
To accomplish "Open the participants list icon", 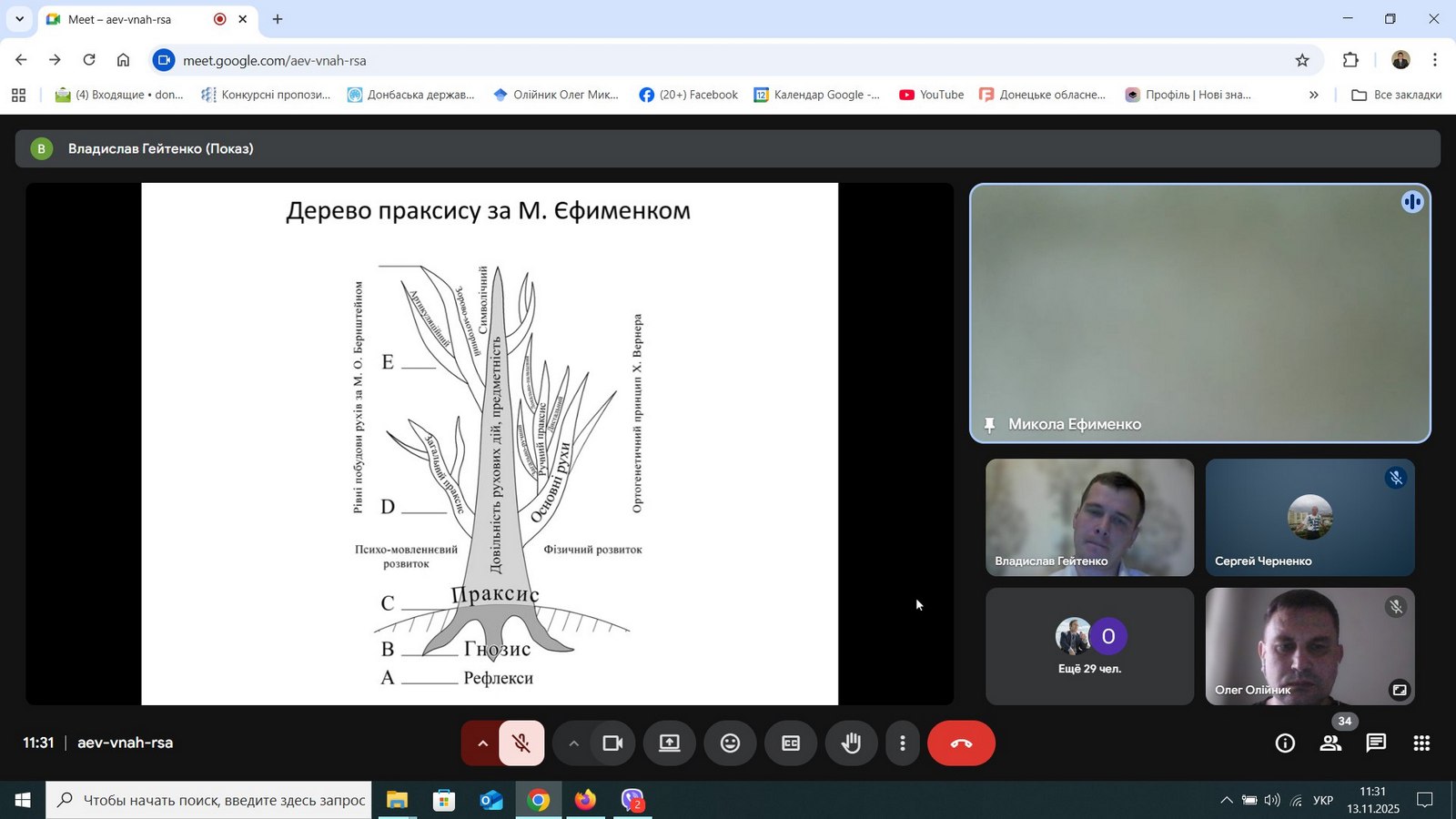I will pos(1330,743).
